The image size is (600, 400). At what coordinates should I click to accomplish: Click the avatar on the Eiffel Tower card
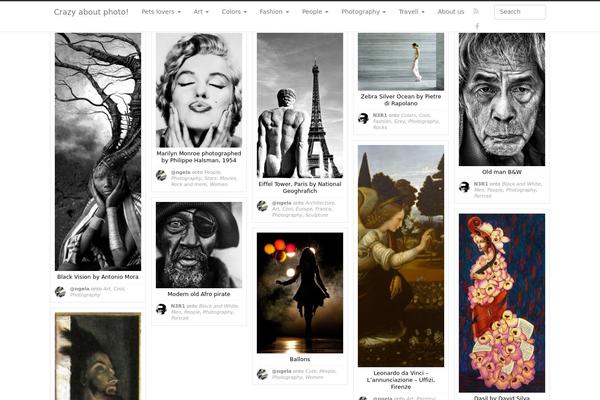click(x=262, y=206)
